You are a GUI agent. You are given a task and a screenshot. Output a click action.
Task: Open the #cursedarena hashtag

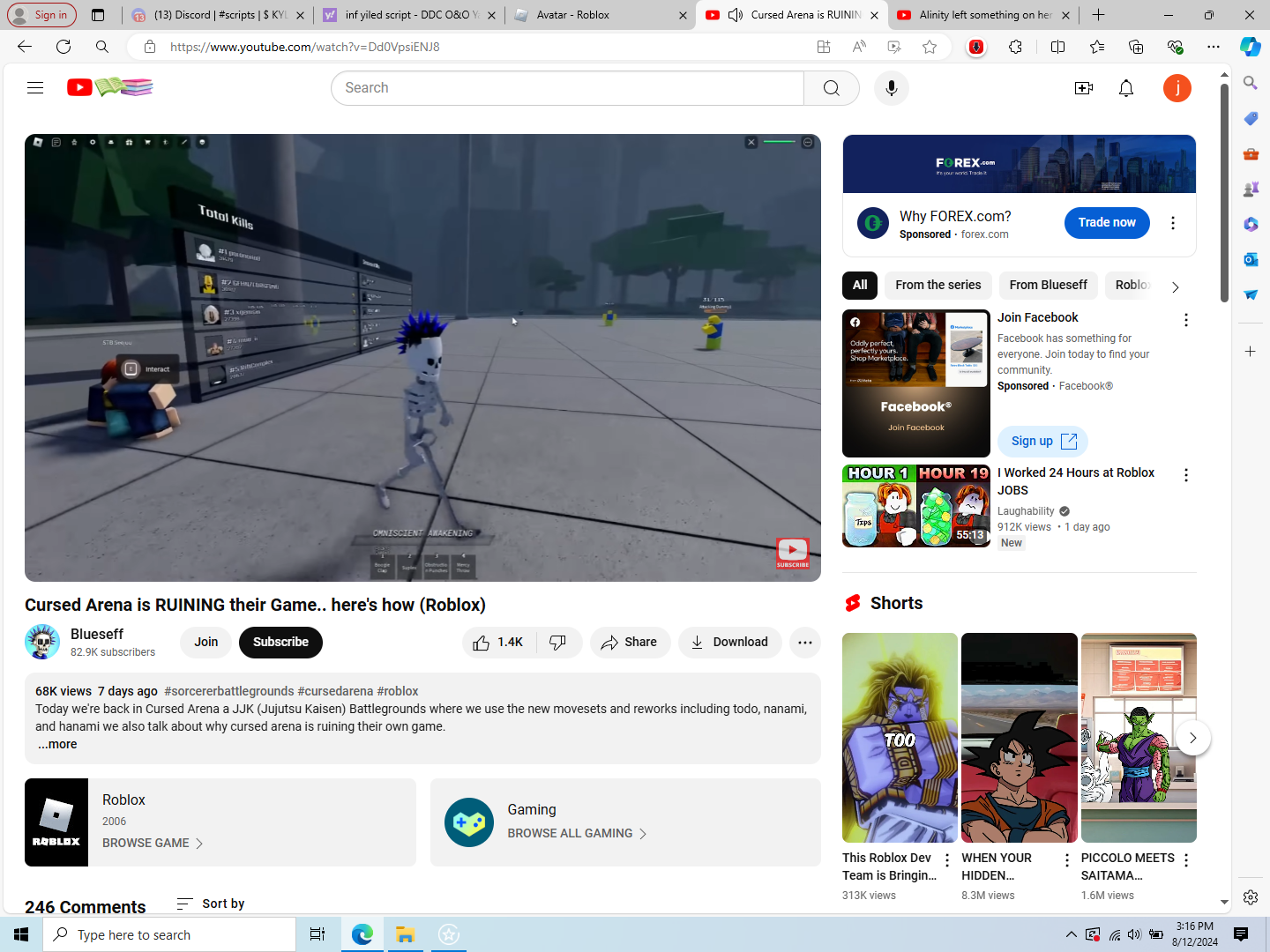(x=335, y=691)
